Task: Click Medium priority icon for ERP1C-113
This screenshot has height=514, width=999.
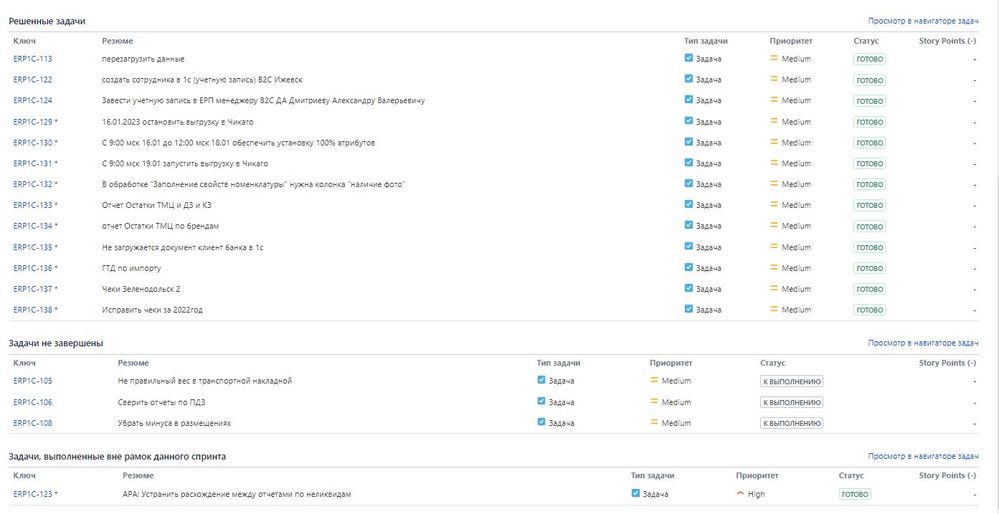Action: pyautogui.click(x=774, y=58)
